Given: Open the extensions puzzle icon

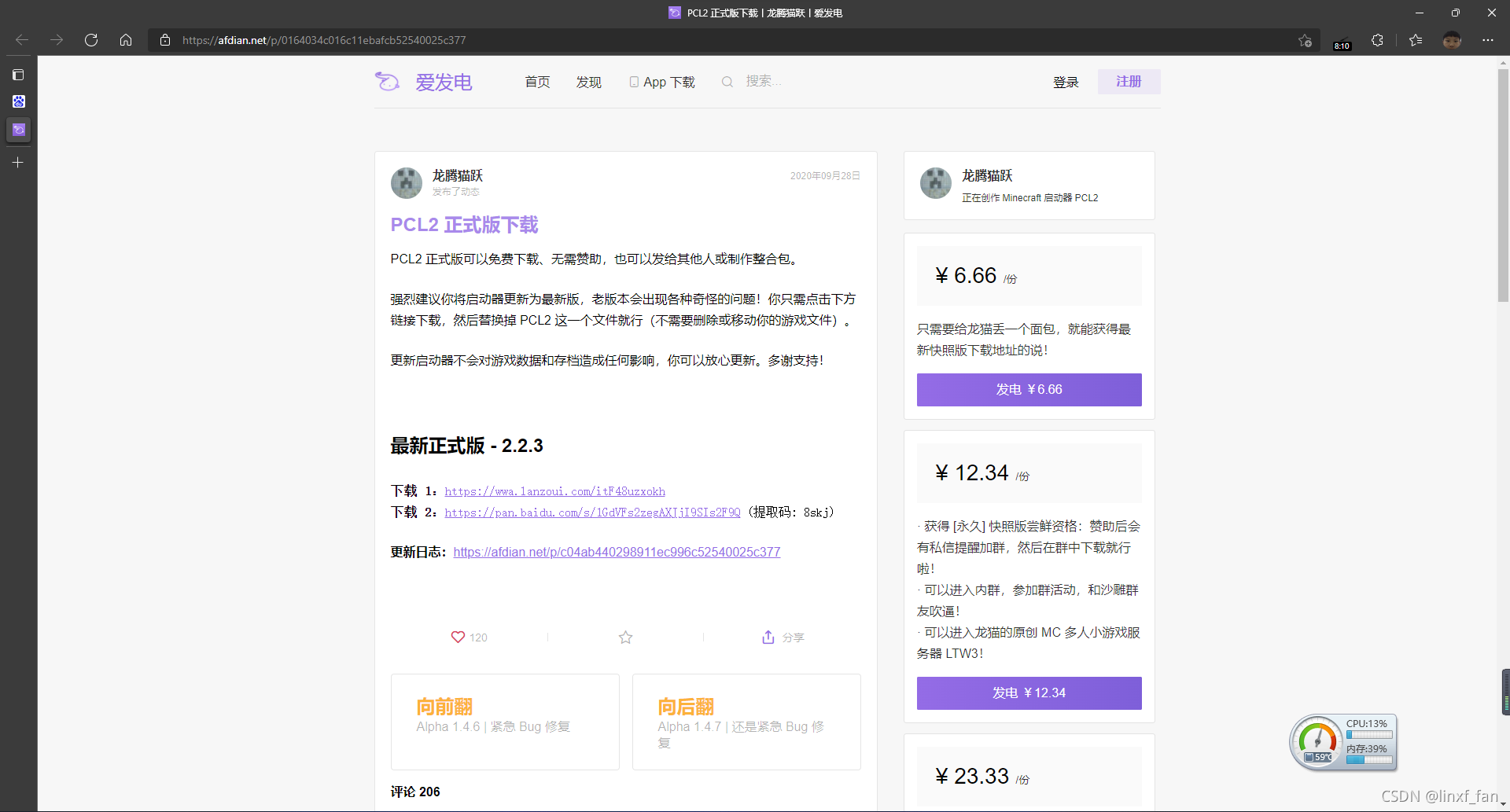Looking at the screenshot, I should coord(1377,40).
